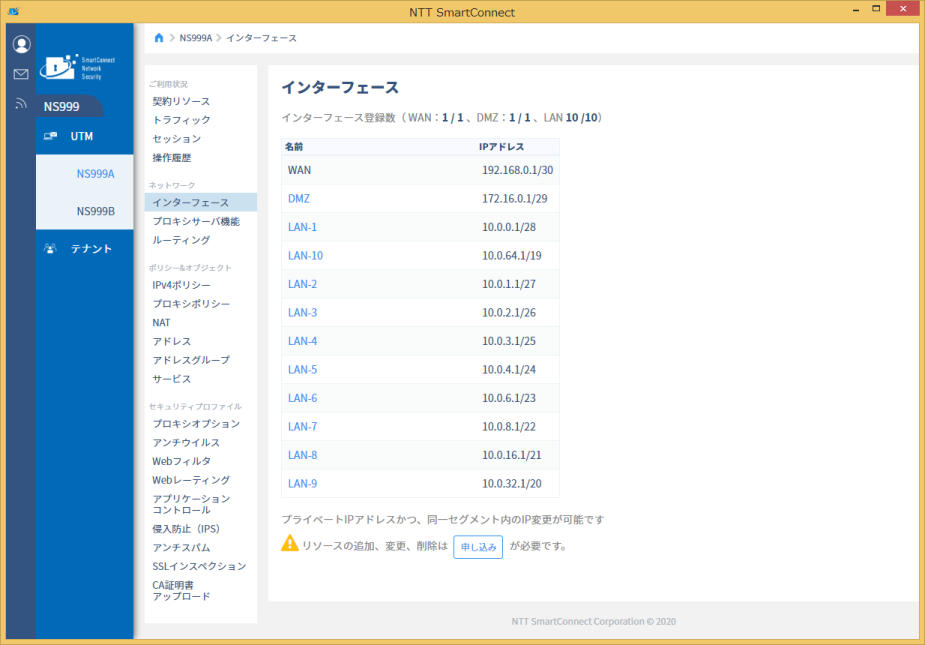Image resolution: width=925 pixels, height=645 pixels.
Task: Click the テナント people icon
Action: (x=50, y=248)
